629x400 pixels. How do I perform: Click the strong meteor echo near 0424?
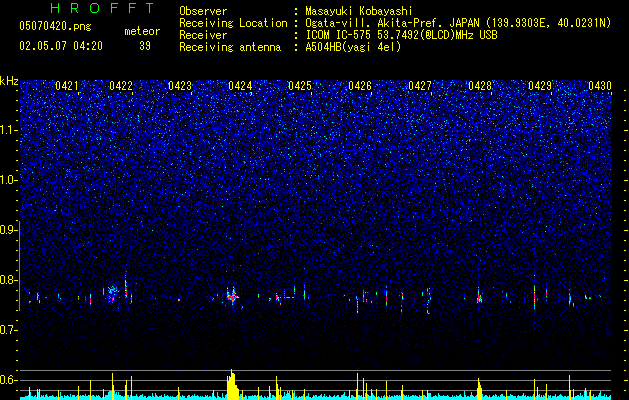coord(232,297)
